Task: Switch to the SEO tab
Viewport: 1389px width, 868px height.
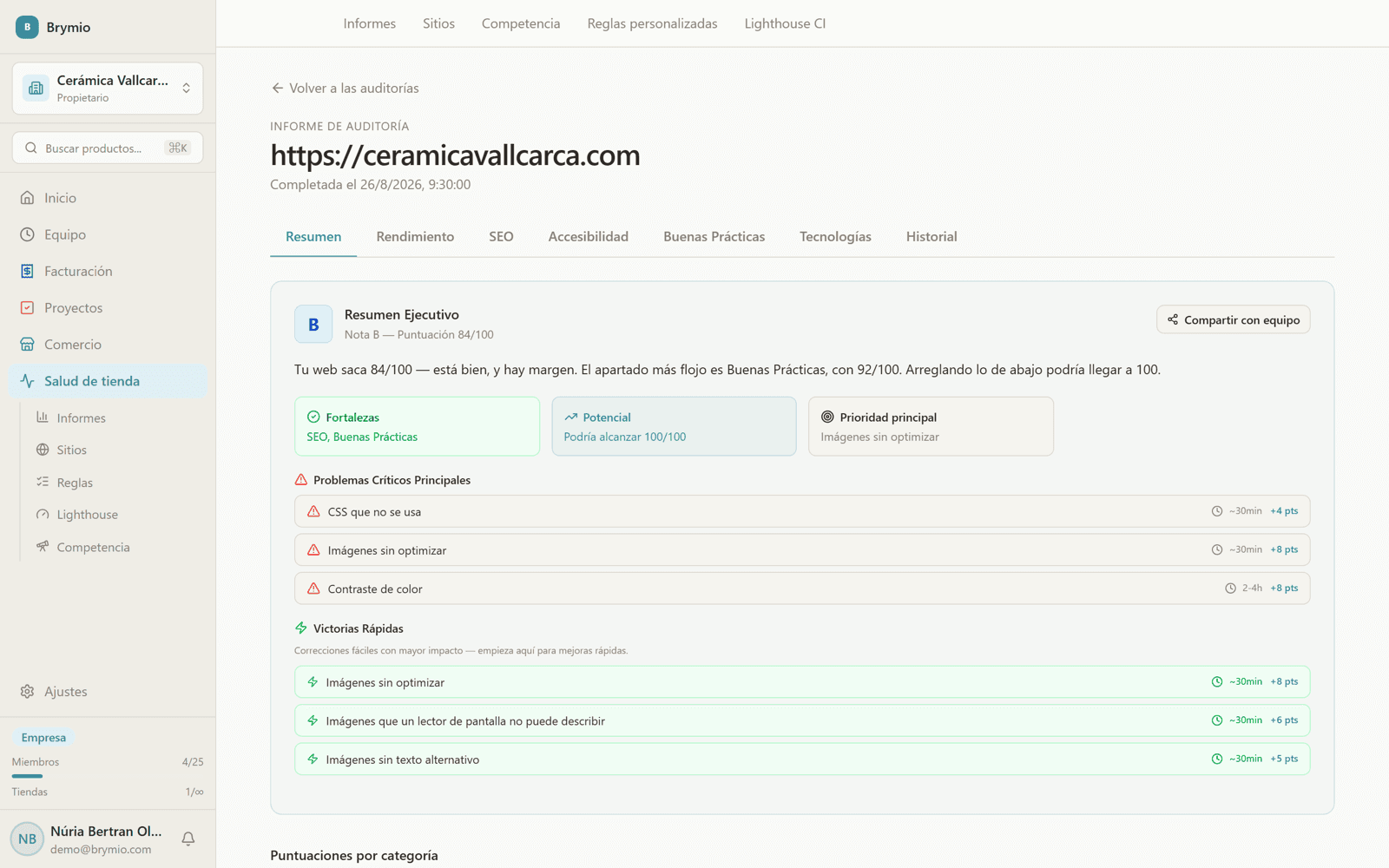Action: tap(501, 236)
